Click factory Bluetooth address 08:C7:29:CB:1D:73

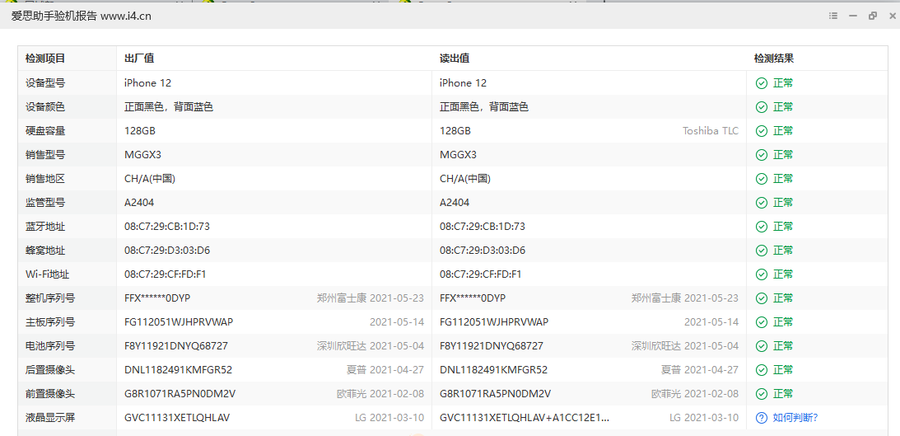coord(167,227)
